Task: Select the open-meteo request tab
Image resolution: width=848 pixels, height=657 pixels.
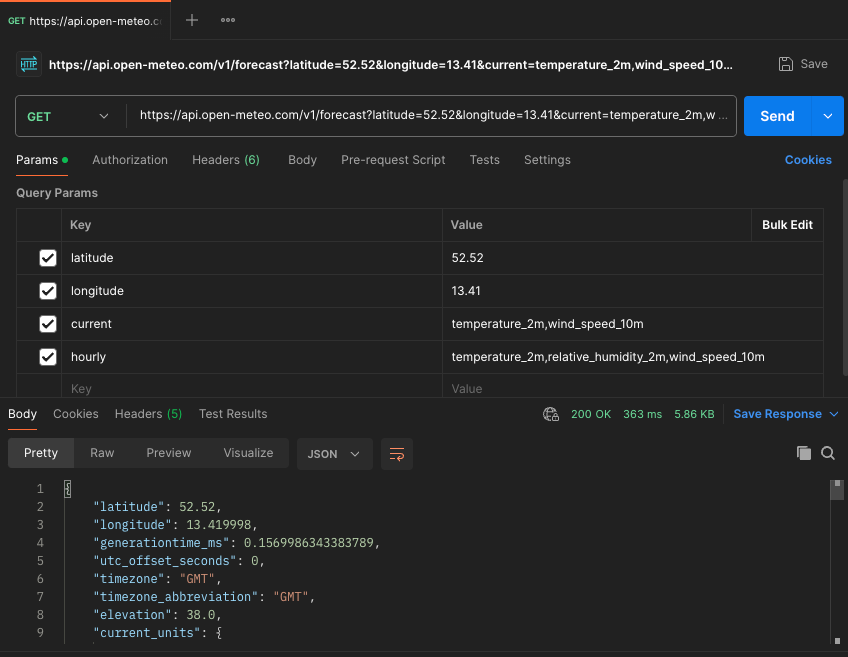Action: pos(85,21)
